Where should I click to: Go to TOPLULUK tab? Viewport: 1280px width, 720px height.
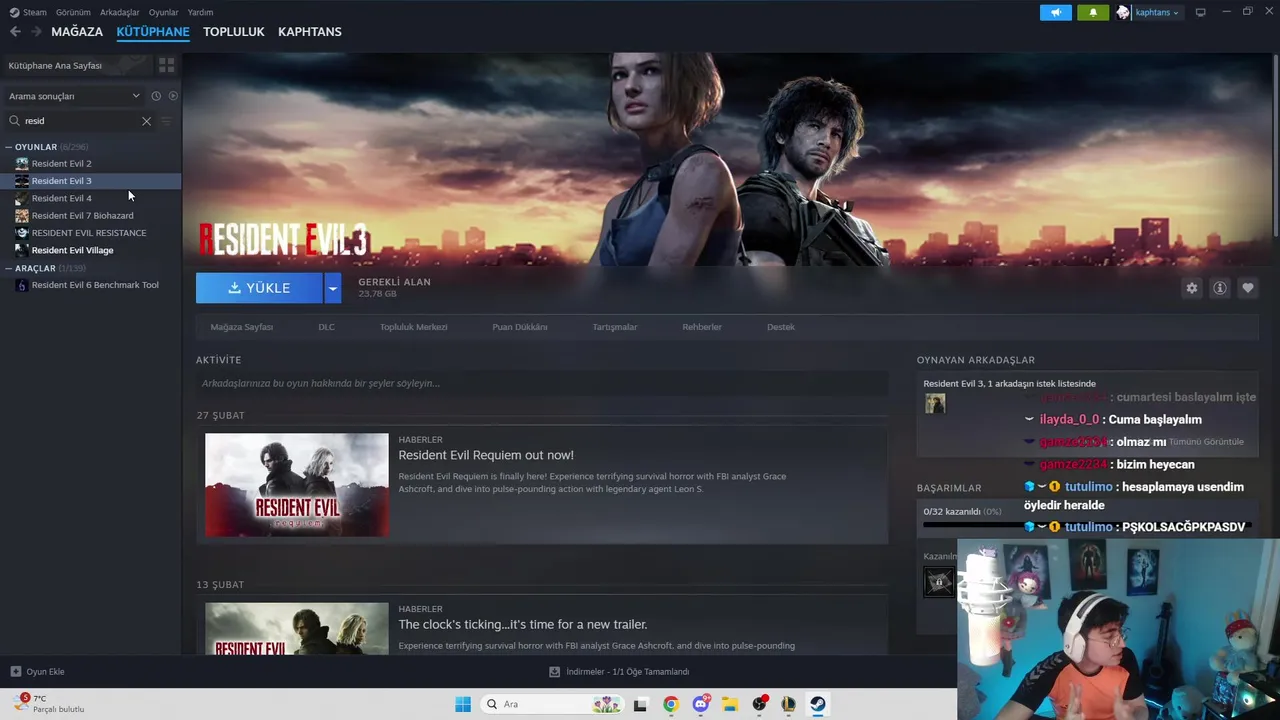click(x=234, y=32)
